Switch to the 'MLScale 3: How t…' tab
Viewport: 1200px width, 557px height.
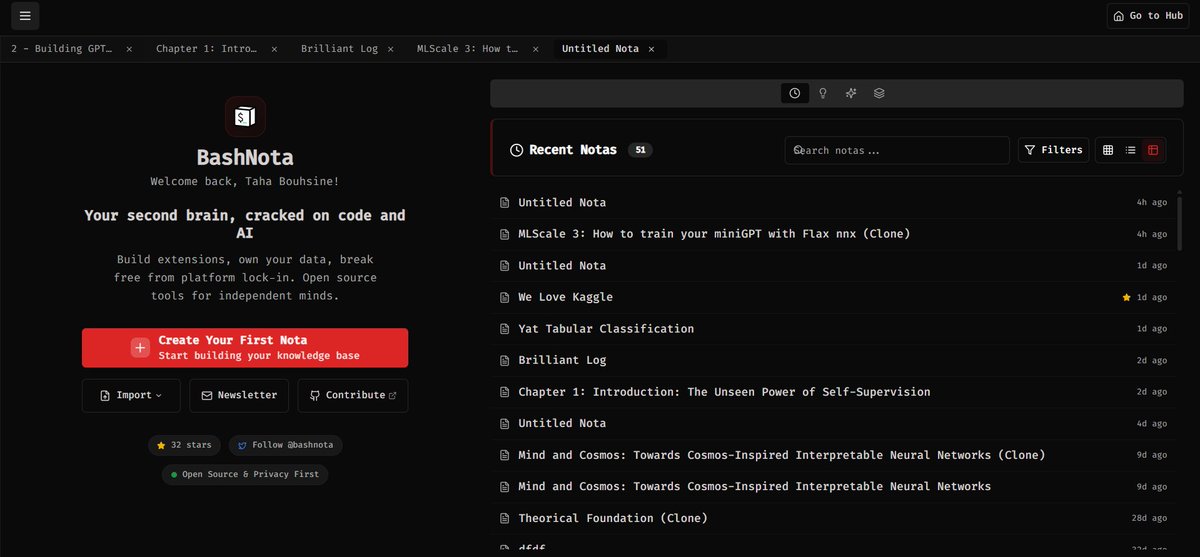(x=467, y=48)
